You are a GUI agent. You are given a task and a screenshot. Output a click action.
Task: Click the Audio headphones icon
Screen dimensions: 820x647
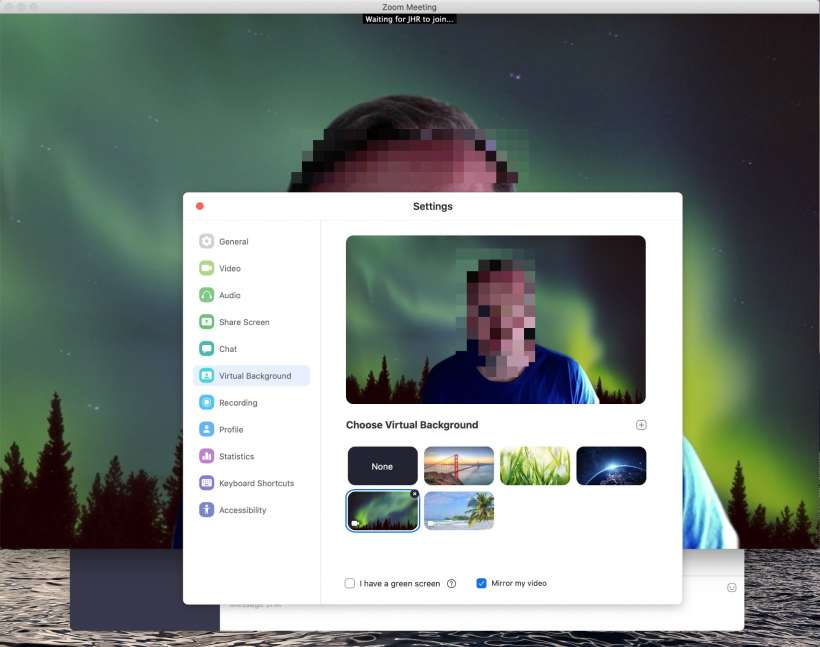tap(207, 295)
